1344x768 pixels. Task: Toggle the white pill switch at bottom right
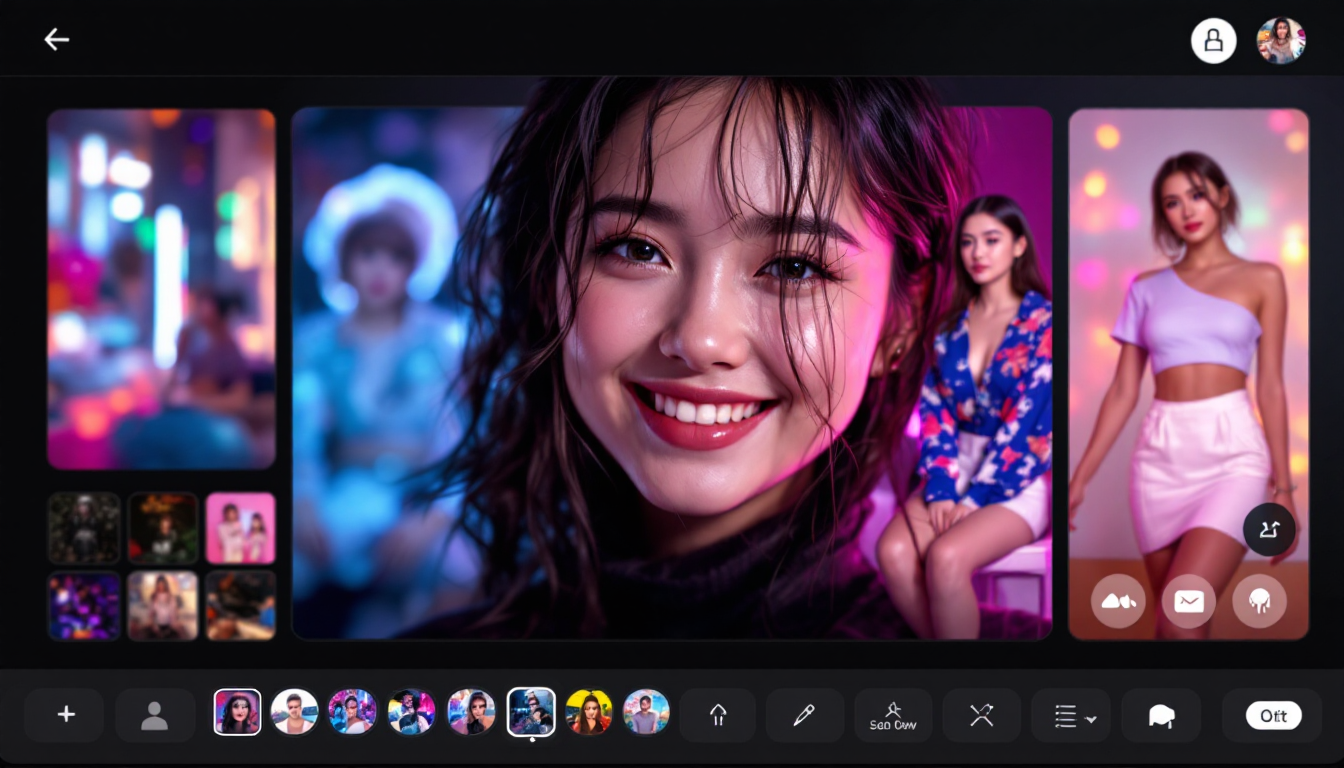tap(1273, 715)
